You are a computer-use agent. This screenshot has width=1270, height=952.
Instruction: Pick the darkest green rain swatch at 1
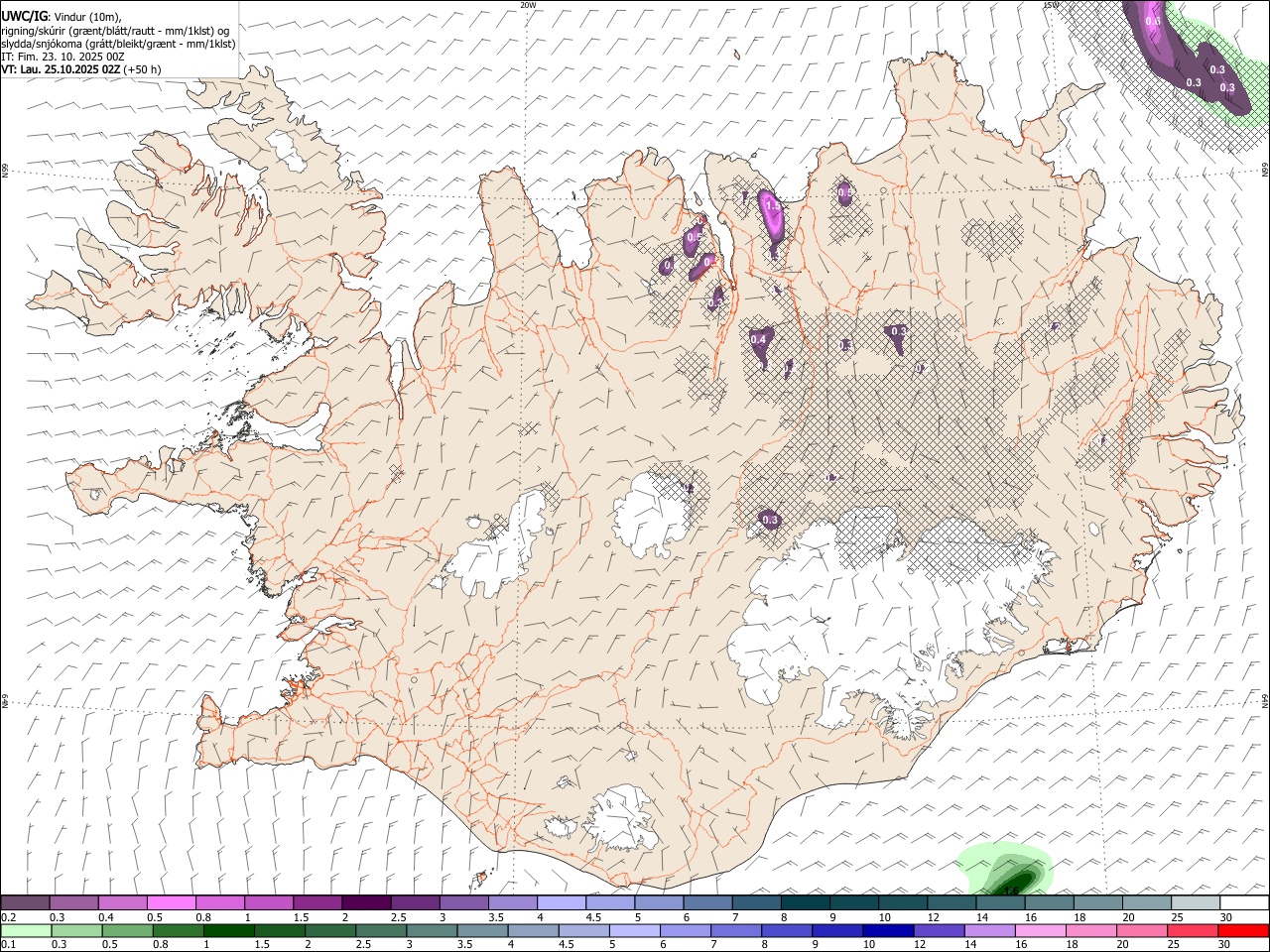(229, 931)
